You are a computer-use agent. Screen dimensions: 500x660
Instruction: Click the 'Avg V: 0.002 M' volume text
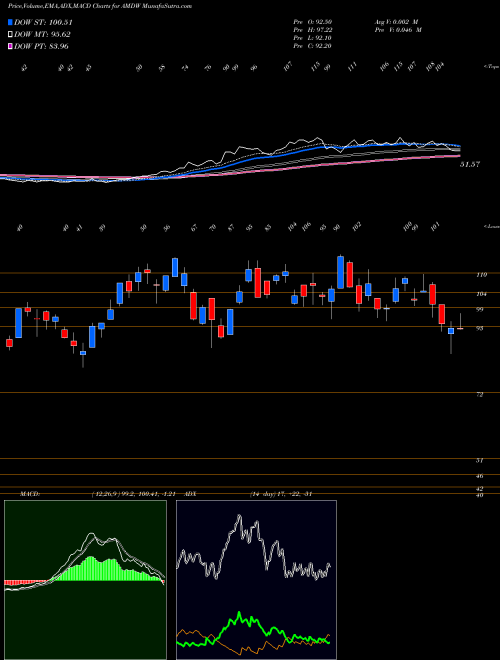398,22
